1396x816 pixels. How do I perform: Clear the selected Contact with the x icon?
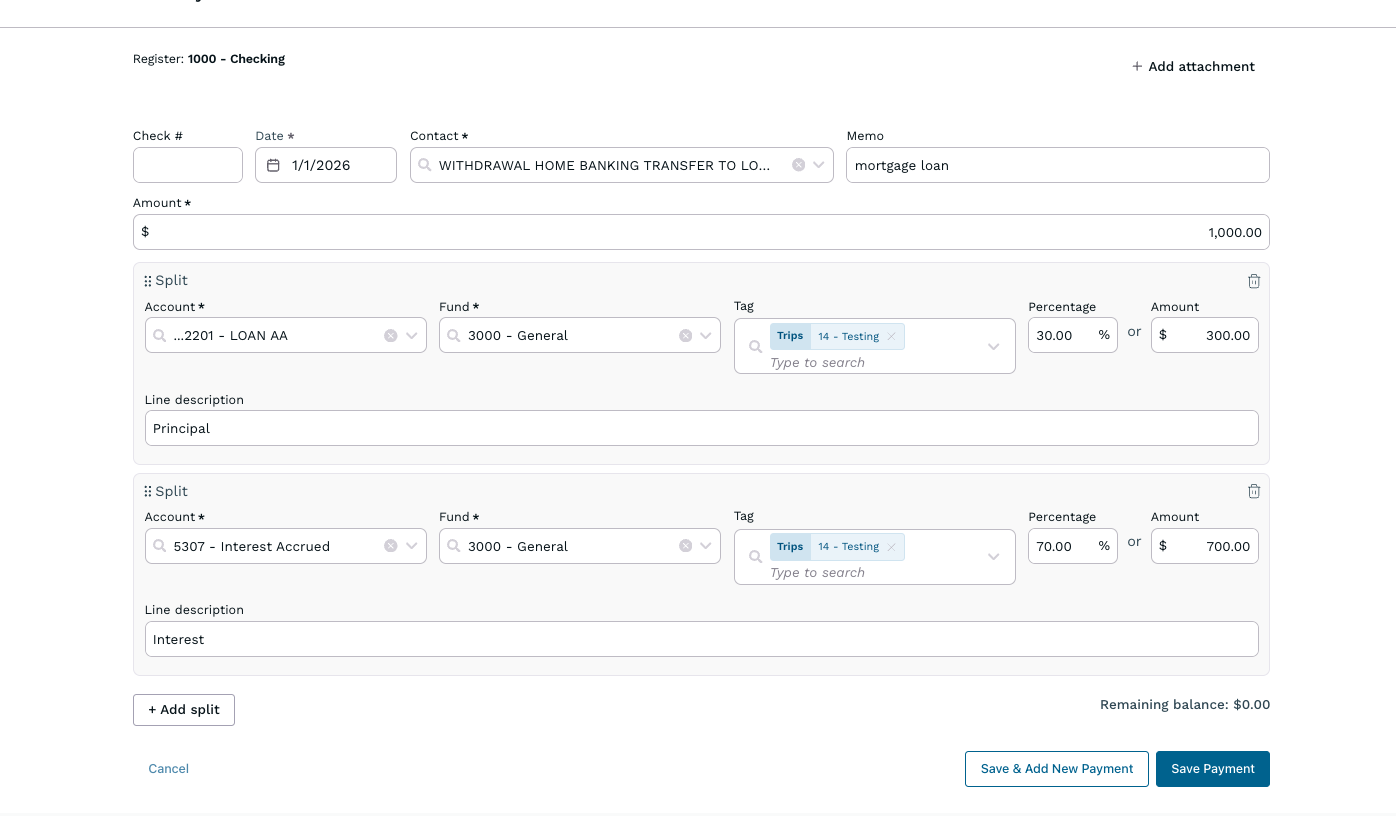tap(798, 164)
